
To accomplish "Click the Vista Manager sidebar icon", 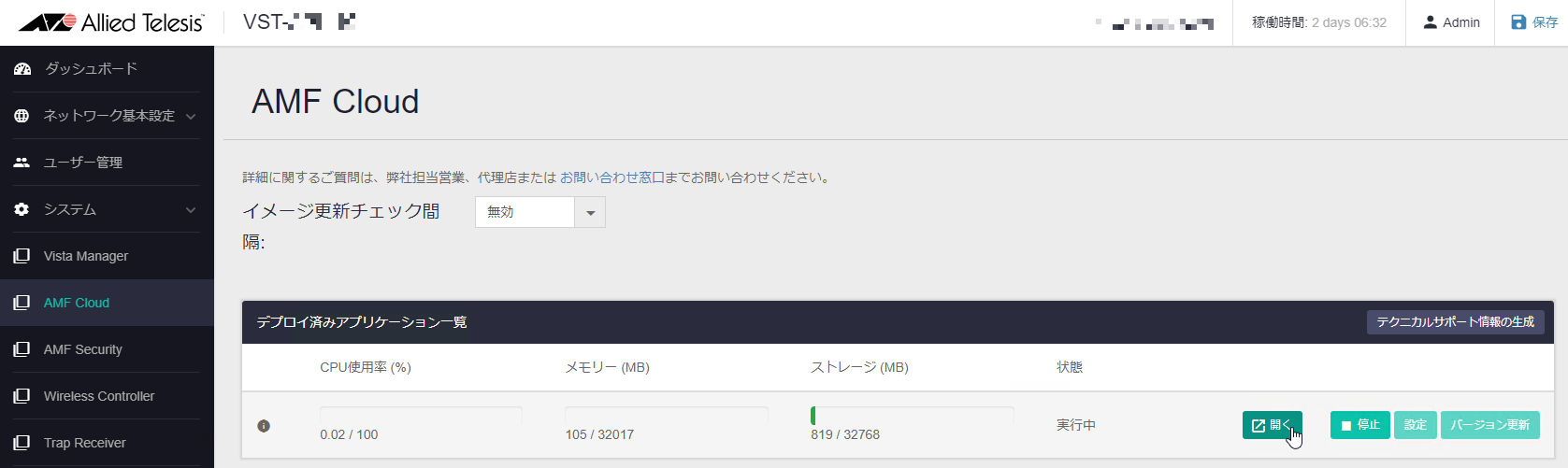I will (22, 256).
